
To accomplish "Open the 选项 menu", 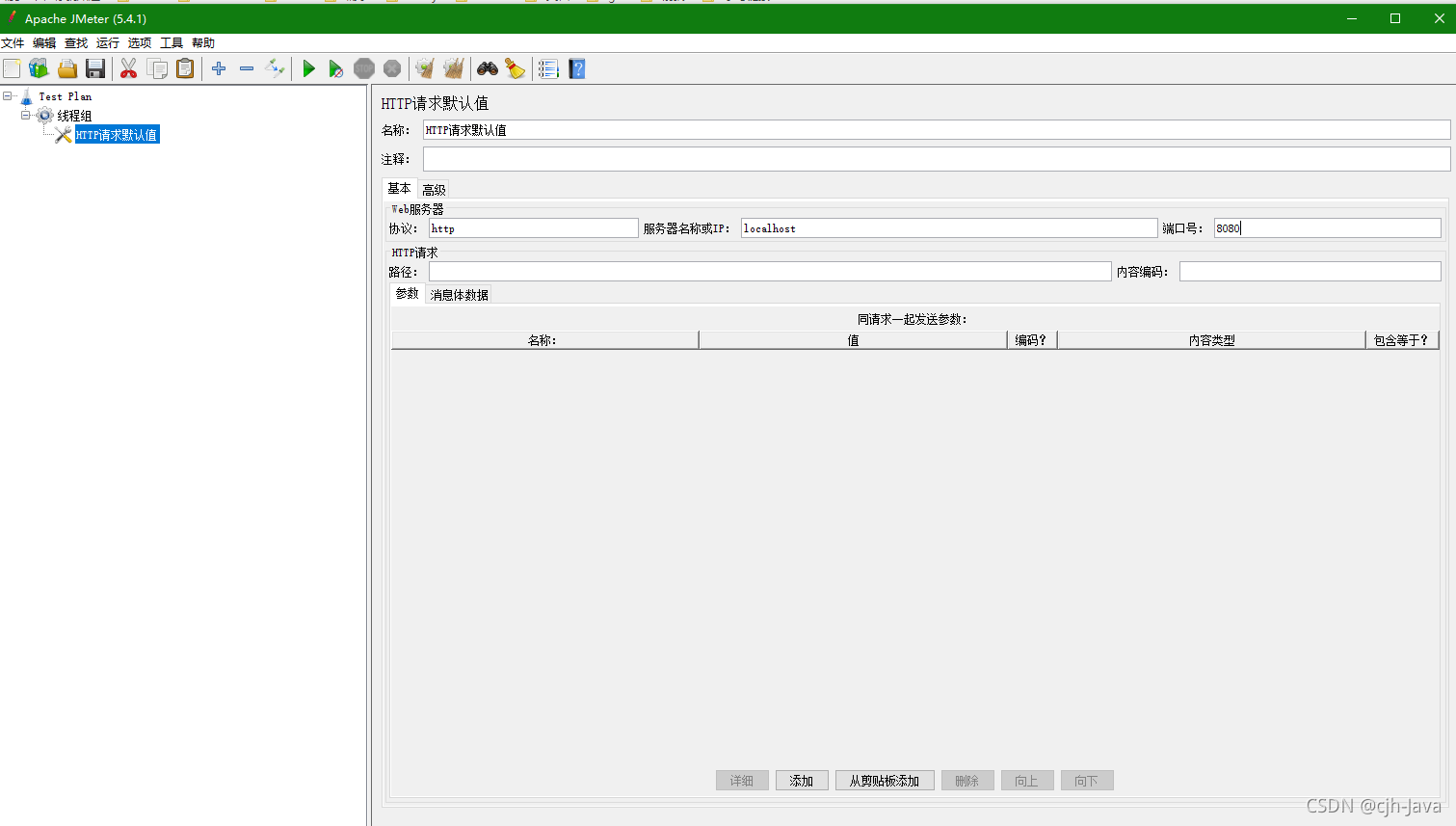I will (x=140, y=43).
